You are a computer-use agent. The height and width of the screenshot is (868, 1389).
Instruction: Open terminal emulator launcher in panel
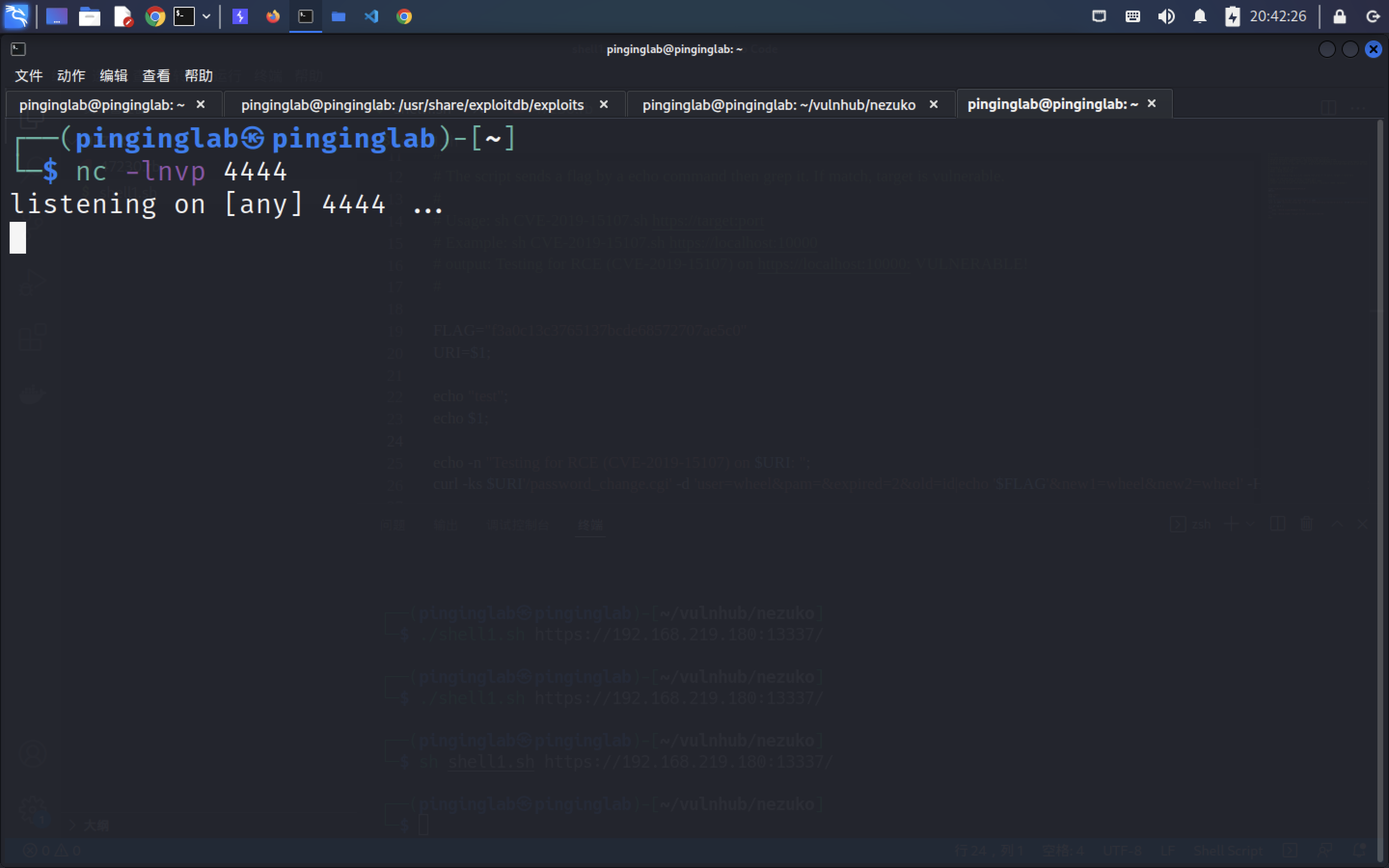(x=184, y=16)
